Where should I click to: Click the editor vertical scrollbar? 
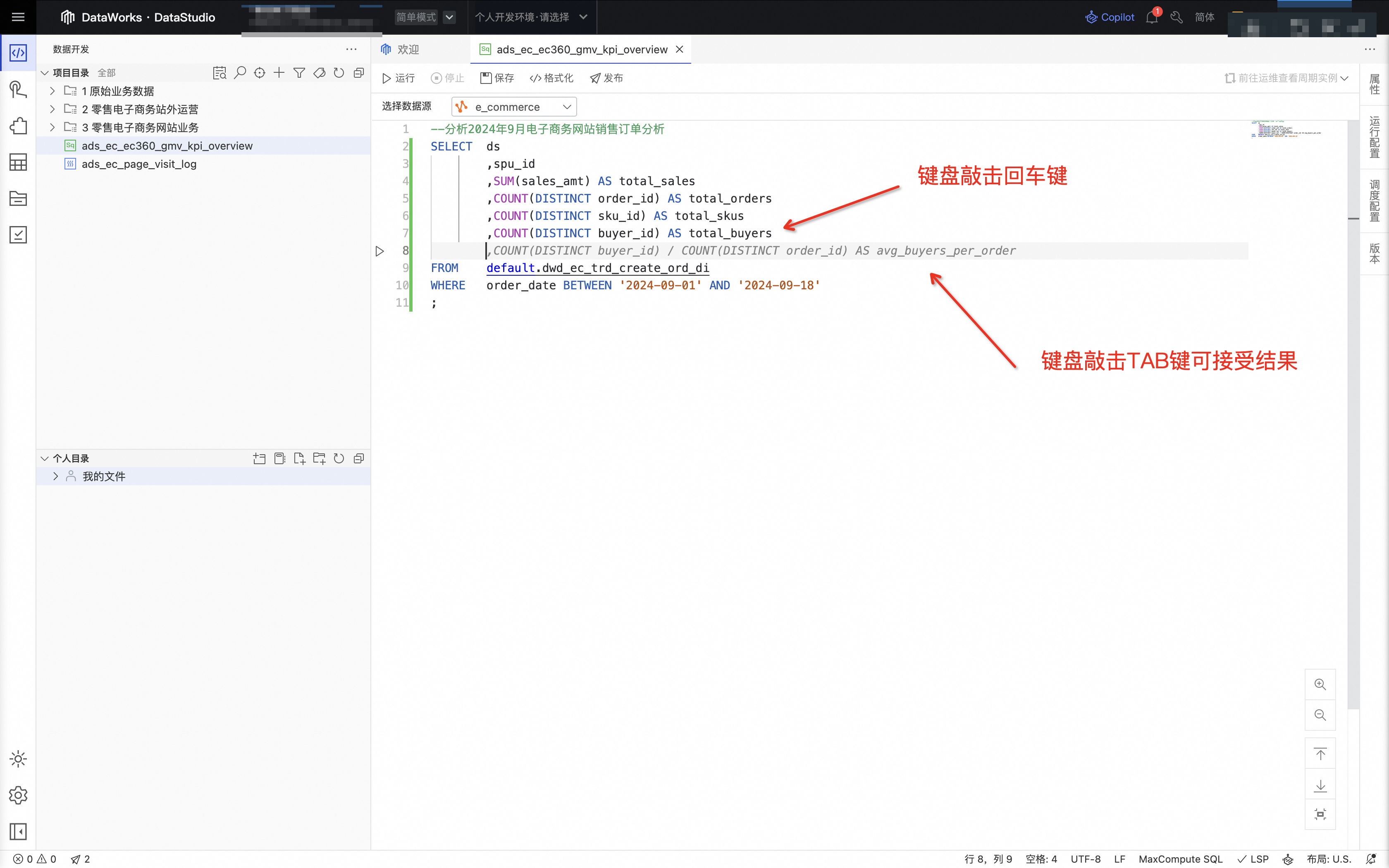coord(1353,415)
